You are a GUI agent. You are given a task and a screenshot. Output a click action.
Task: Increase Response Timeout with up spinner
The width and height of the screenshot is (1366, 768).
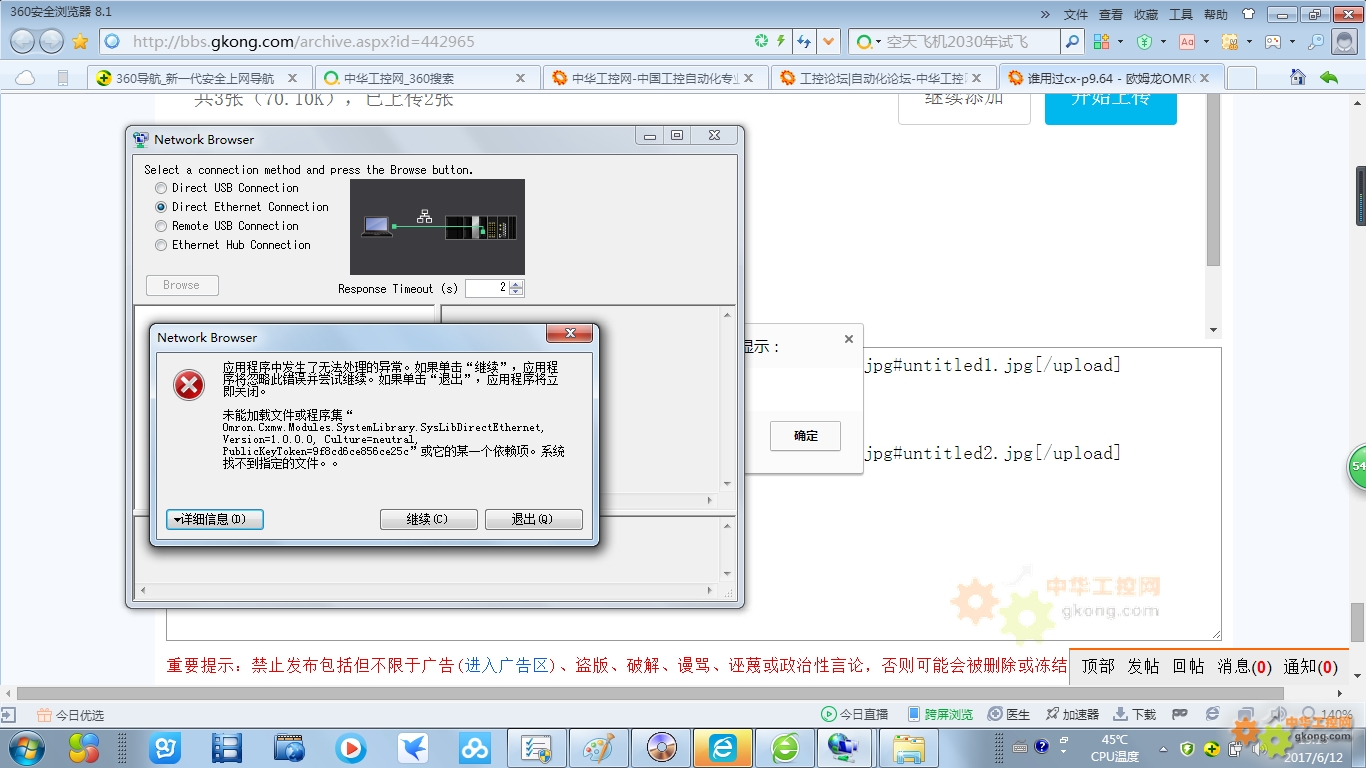[x=516, y=284]
